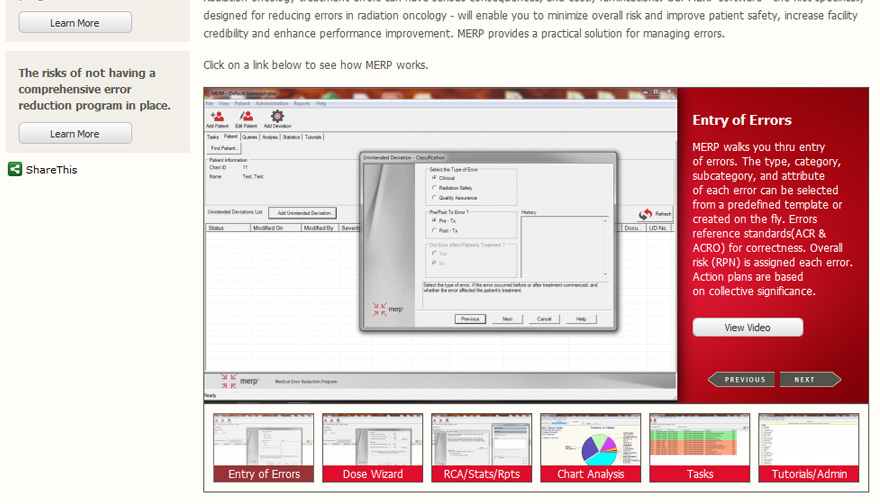Click the Add Patient icon in MERP

point(217,119)
